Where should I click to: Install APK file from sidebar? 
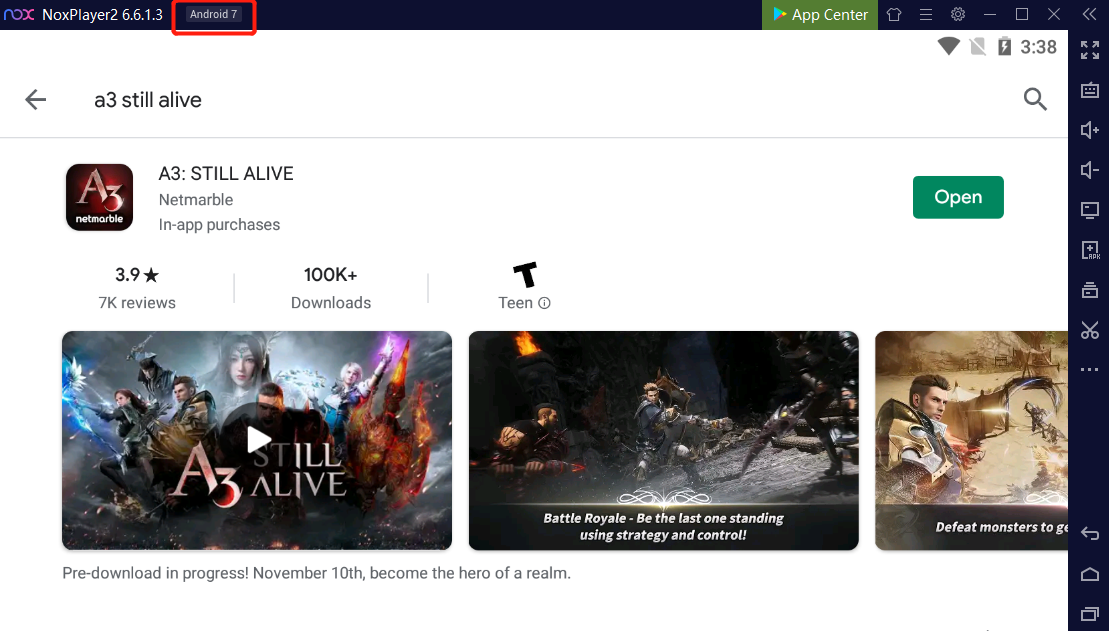(1090, 250)
